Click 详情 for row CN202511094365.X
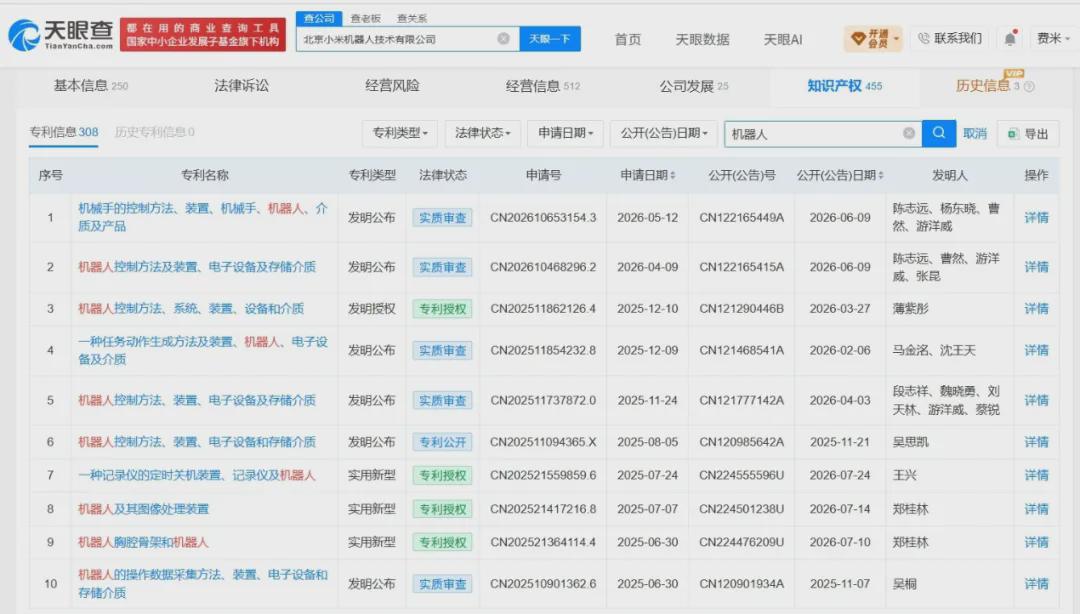 click(x=1036, y=442)
